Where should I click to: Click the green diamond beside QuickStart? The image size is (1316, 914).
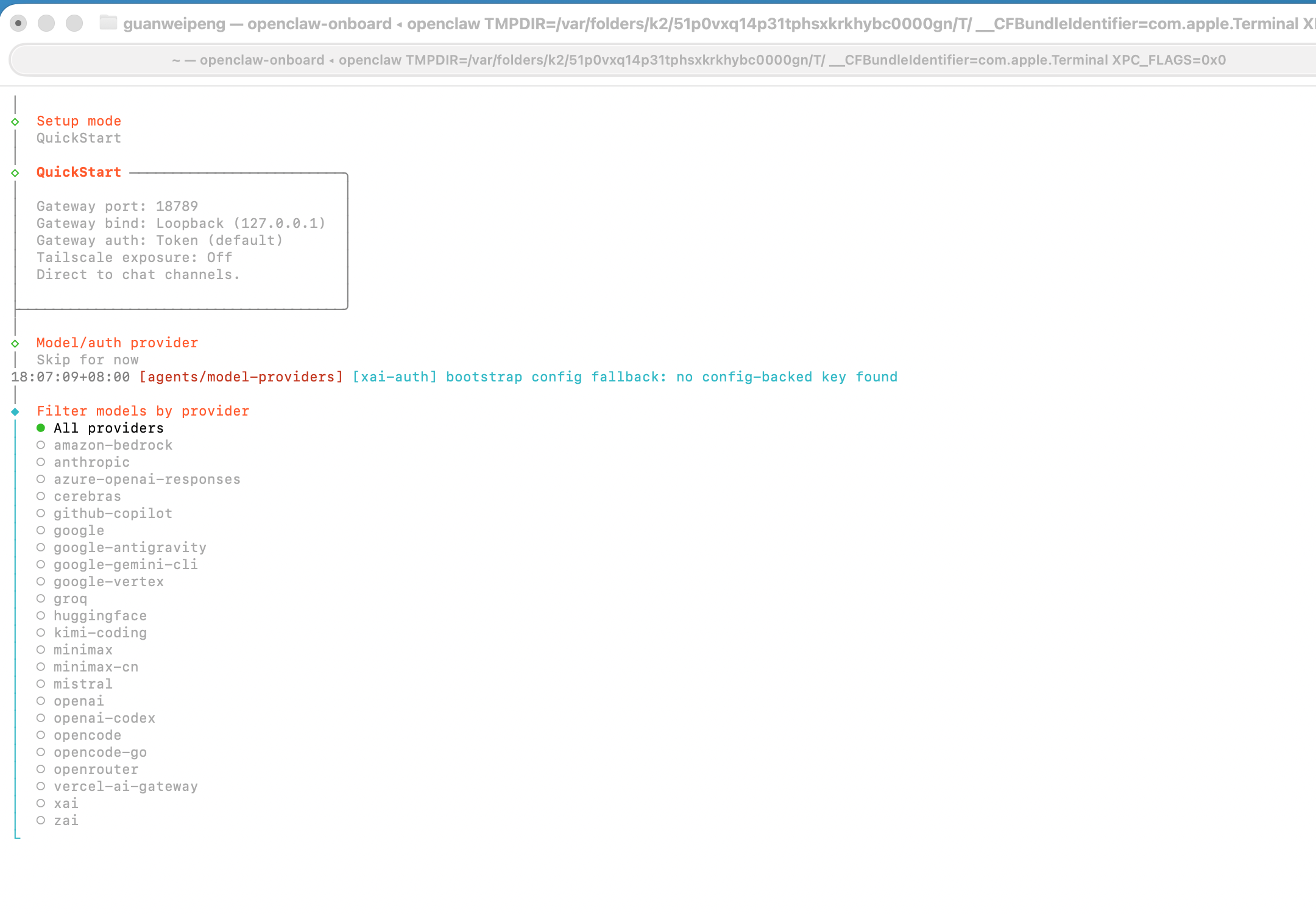tap(15, 173)
